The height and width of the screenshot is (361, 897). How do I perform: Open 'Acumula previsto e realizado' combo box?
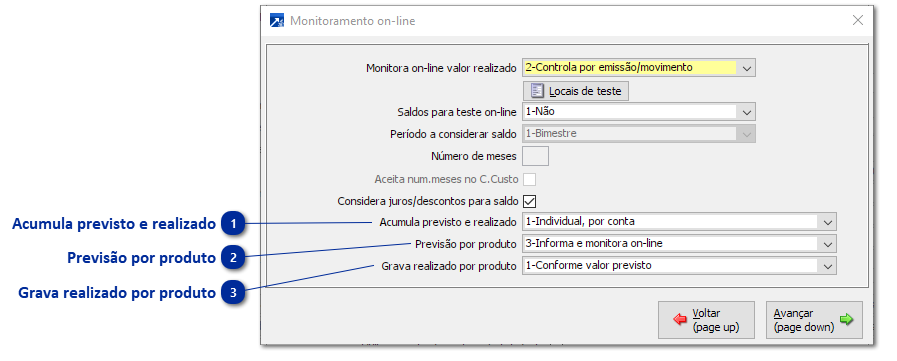pyautogui.click(x=679, y=221)
